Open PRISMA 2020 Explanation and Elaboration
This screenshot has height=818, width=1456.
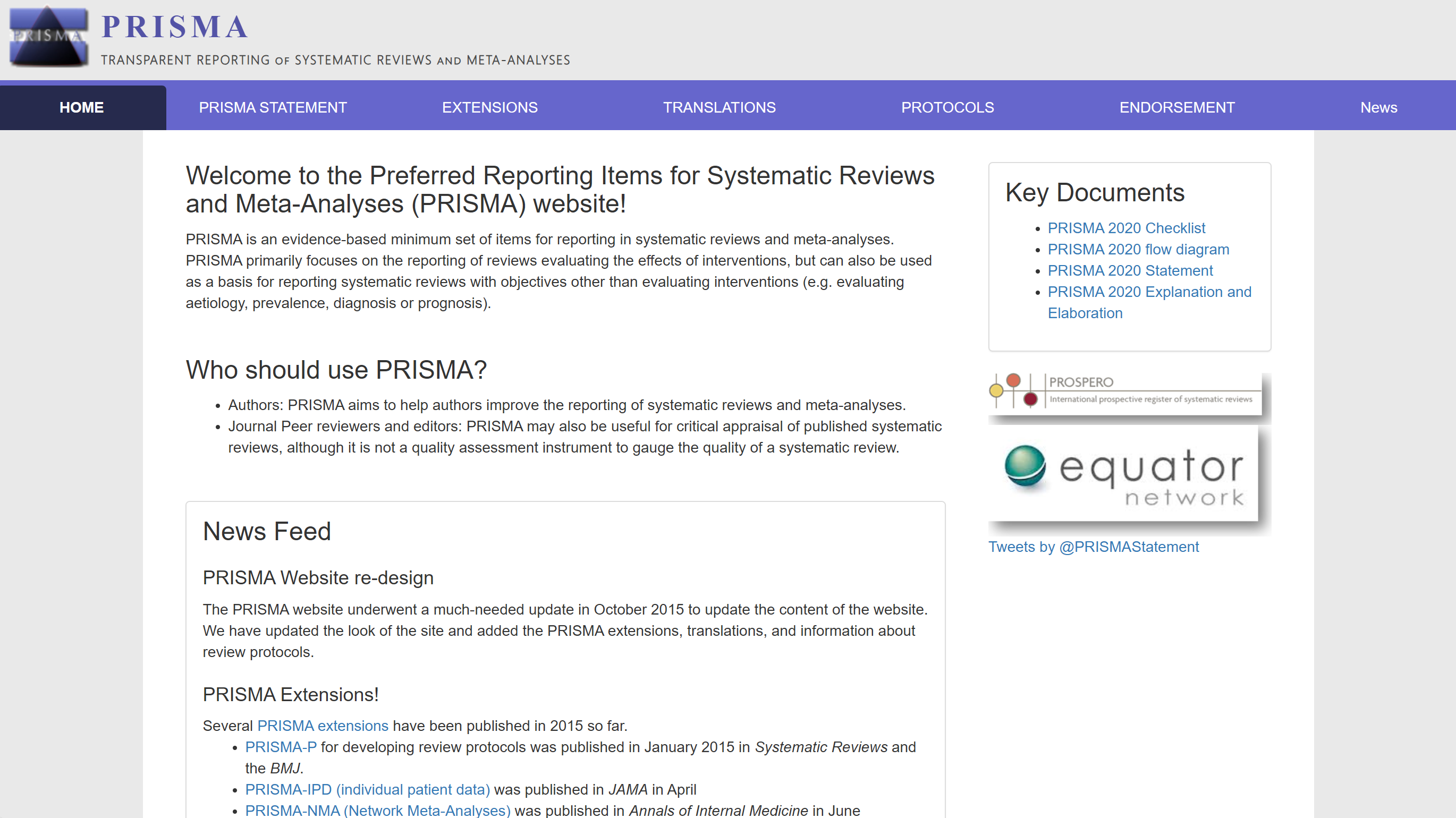tap(1149, 292)
